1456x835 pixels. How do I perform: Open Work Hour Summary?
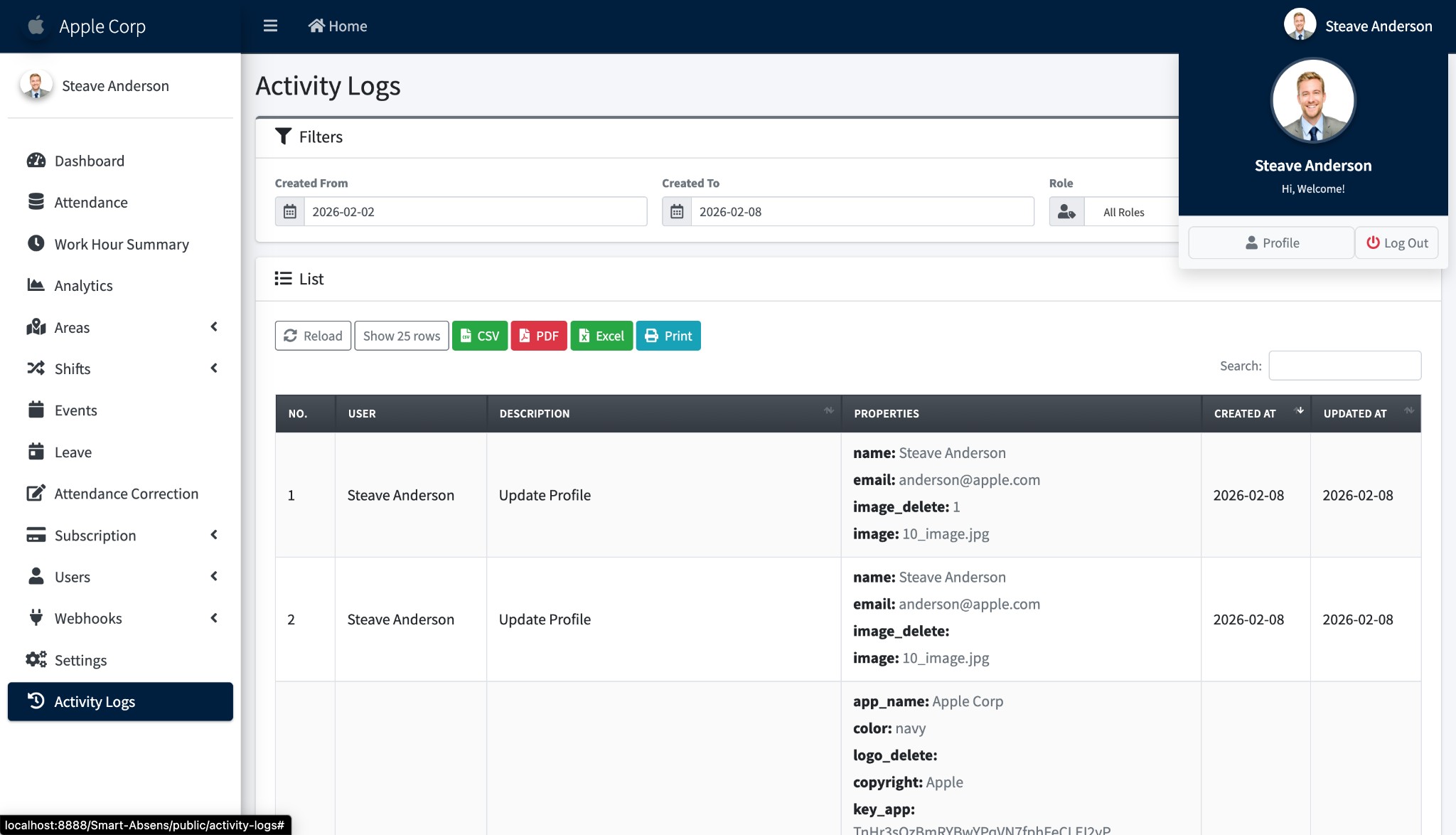[121, 244]
